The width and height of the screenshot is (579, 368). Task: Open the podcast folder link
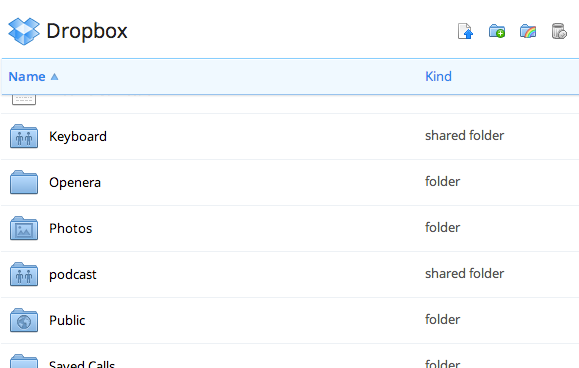(x=73, y=275)
